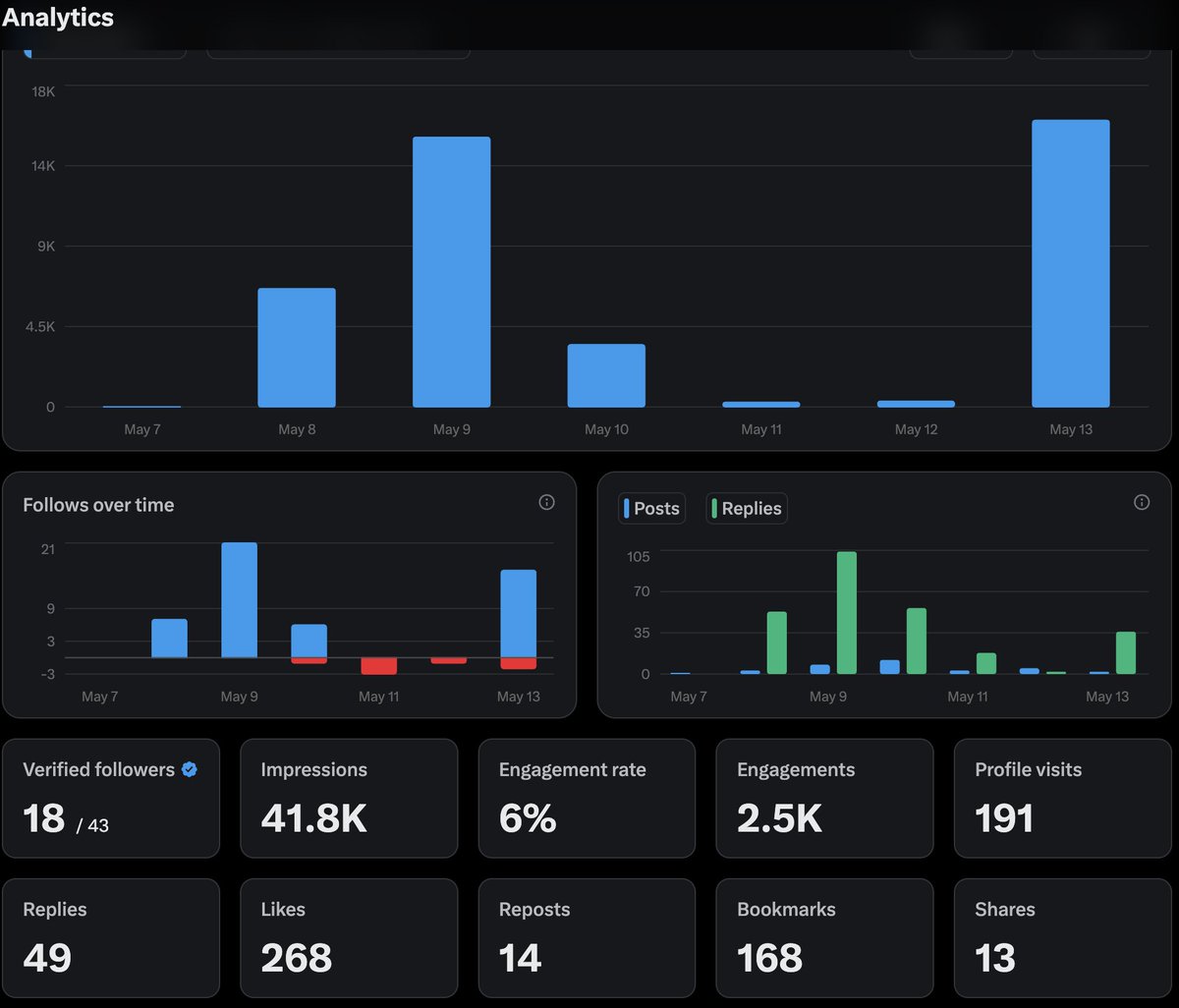Screen dimensions: 1179x1008
Task: Click the 35 axis label in Posts/Replies chart
Action: (642, 633)
